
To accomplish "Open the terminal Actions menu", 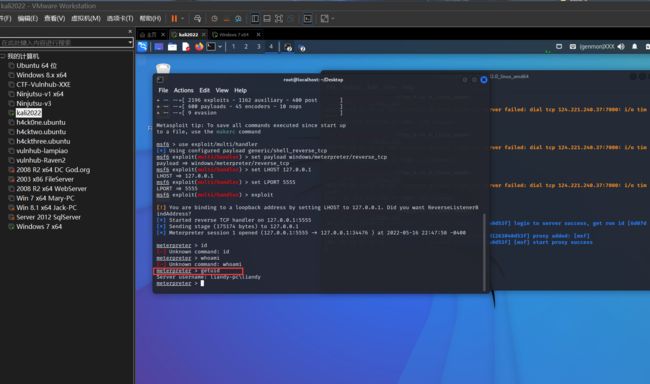I will point(183,90).
